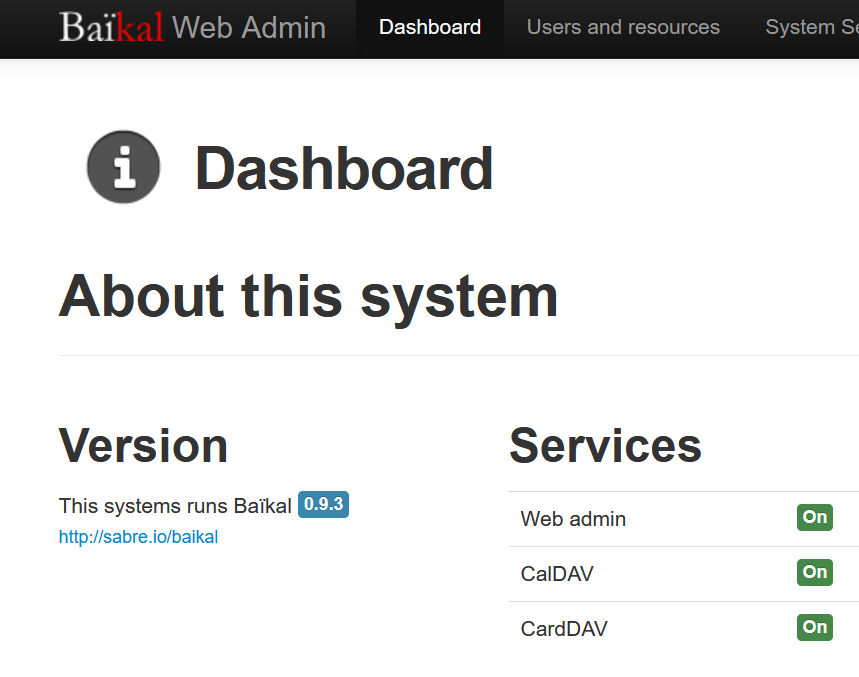859x677 pixels.
Task: Select the CardDAV service label
Action: click(564, 629)
